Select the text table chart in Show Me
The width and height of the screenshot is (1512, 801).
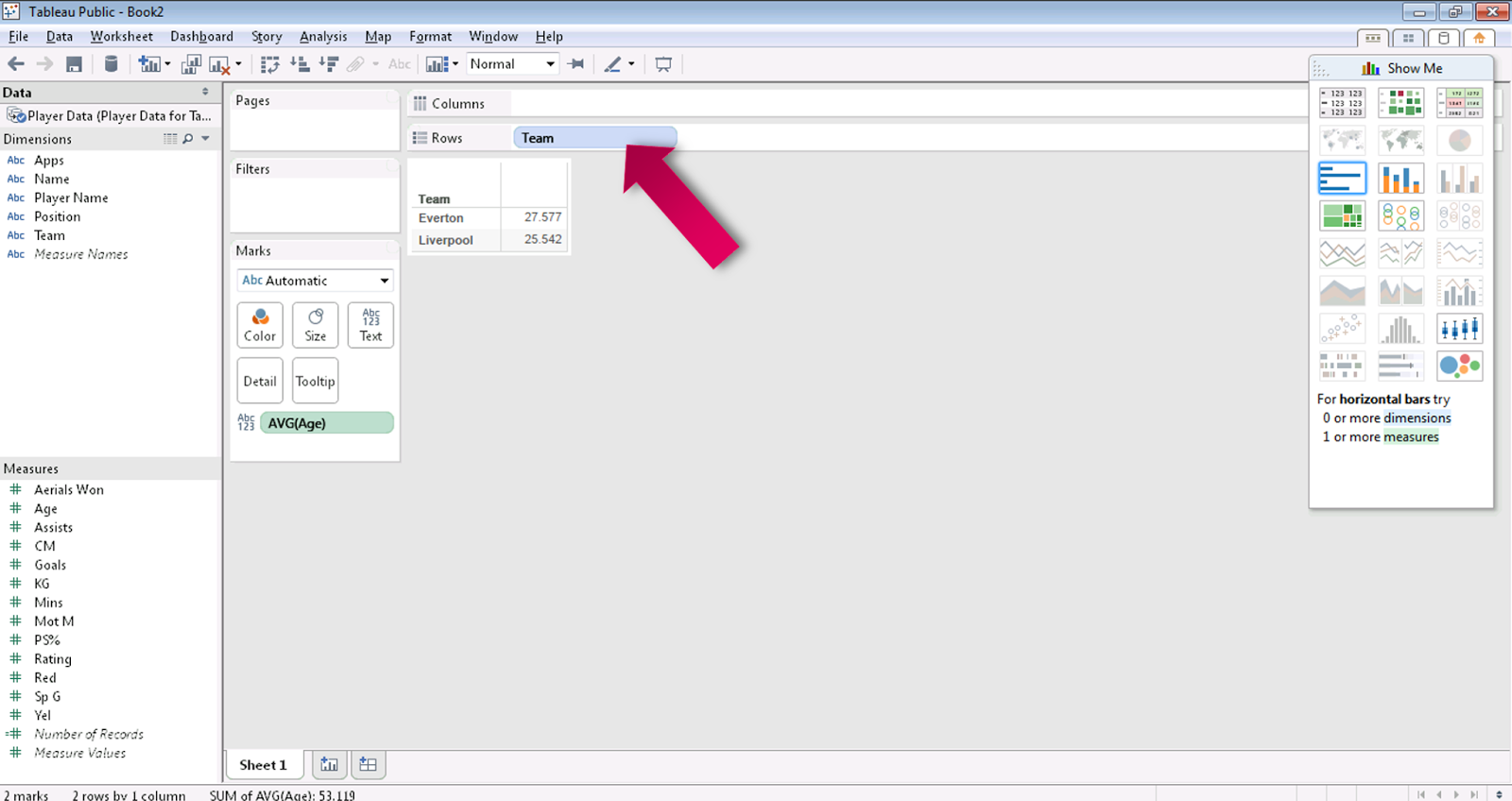(x=1342, y=103)
